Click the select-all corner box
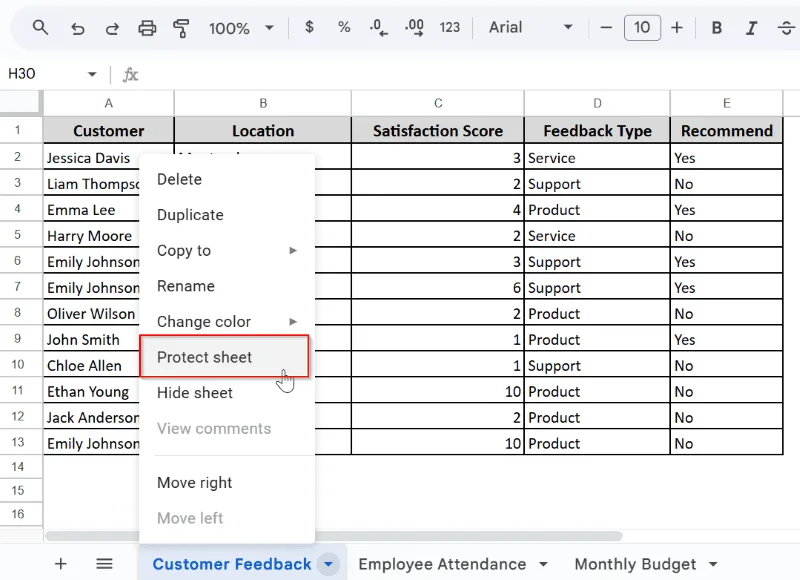Screen dimensions: 800x580 tap(20, 103)
